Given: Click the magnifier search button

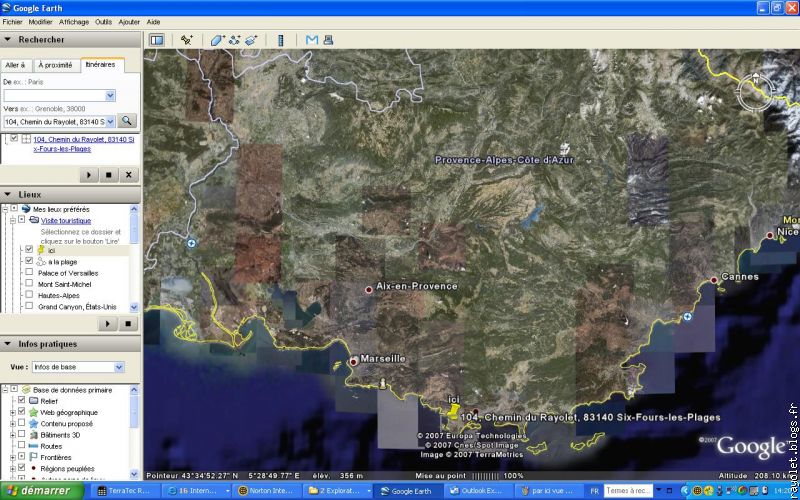Looking at the screenshot, I should coord(126,121).
